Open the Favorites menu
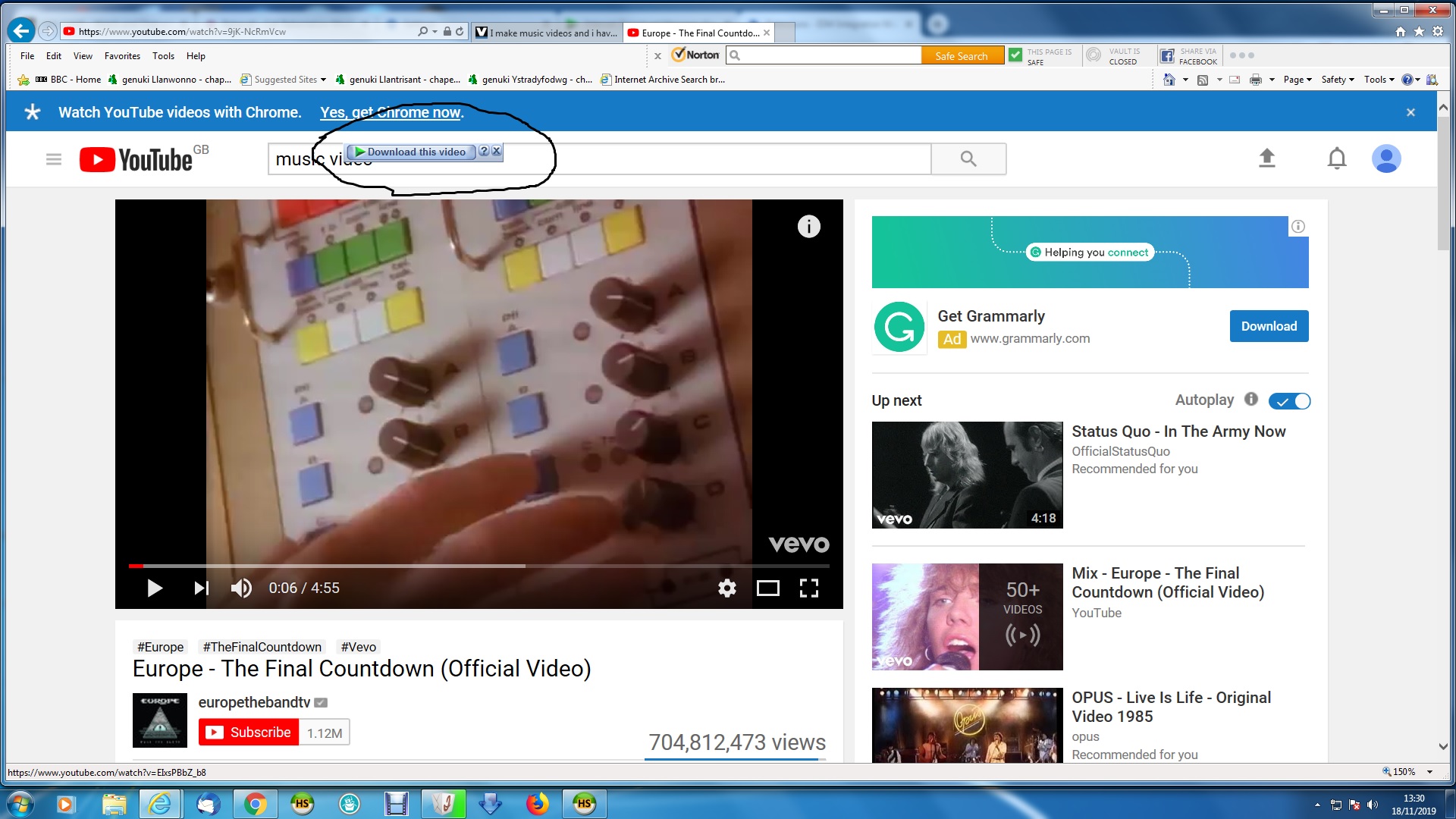This screenshot has height=819, width=1456. (x=122, y=56)
